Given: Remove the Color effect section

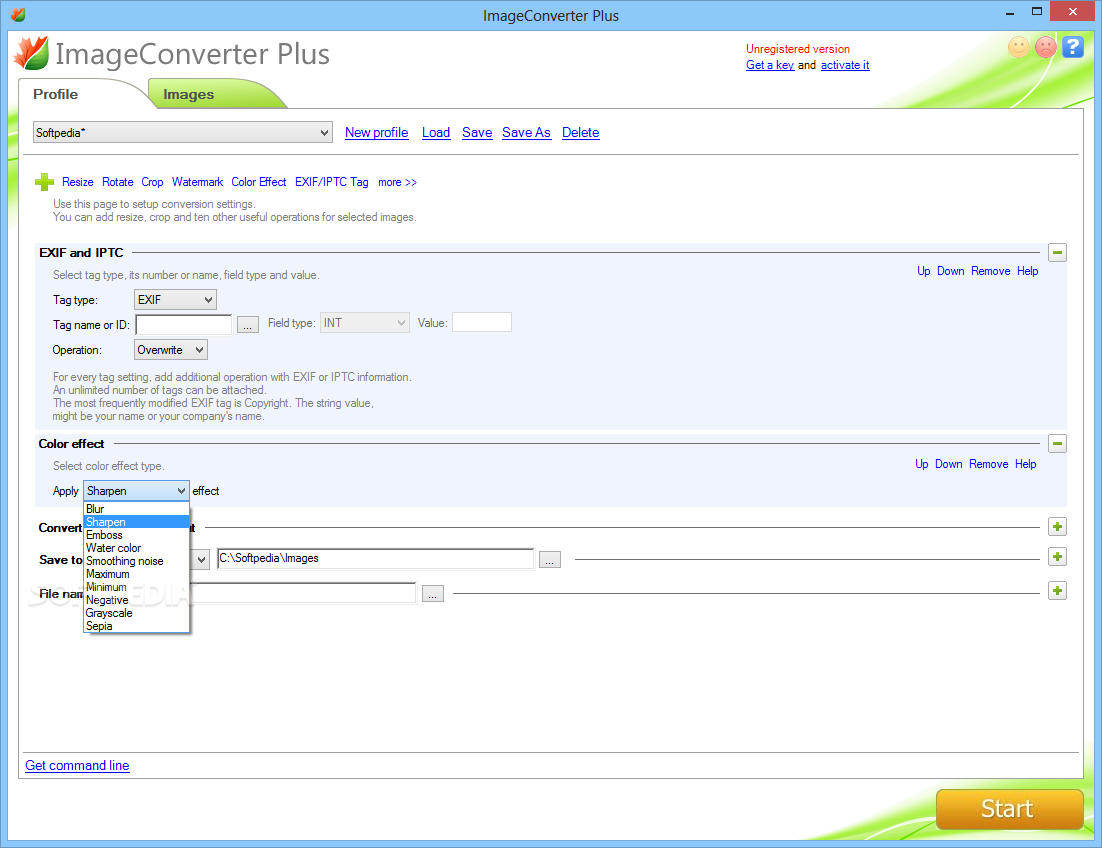Looking at the screenshot, I should coord(988,464).
